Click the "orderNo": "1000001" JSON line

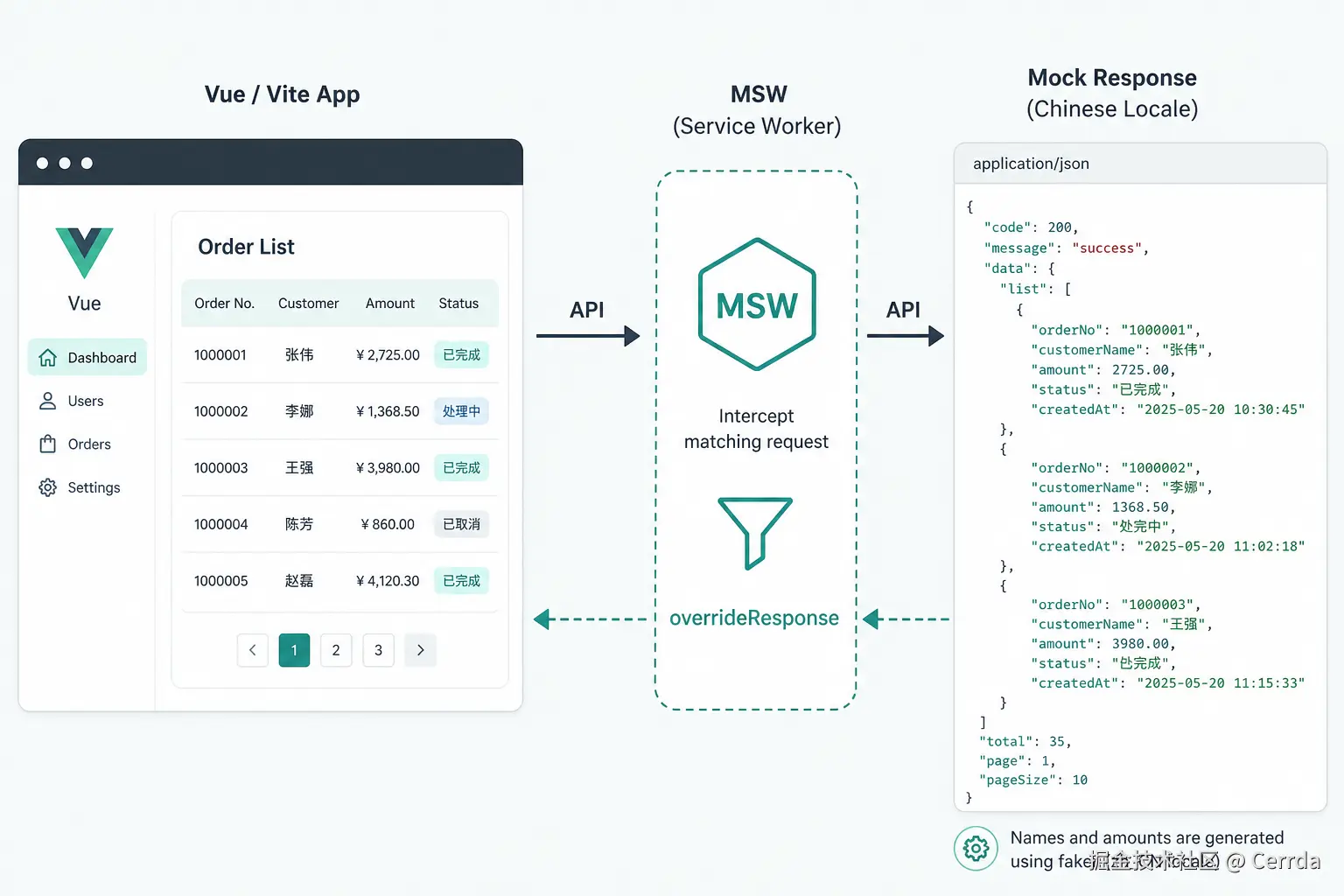(1116, 330)
